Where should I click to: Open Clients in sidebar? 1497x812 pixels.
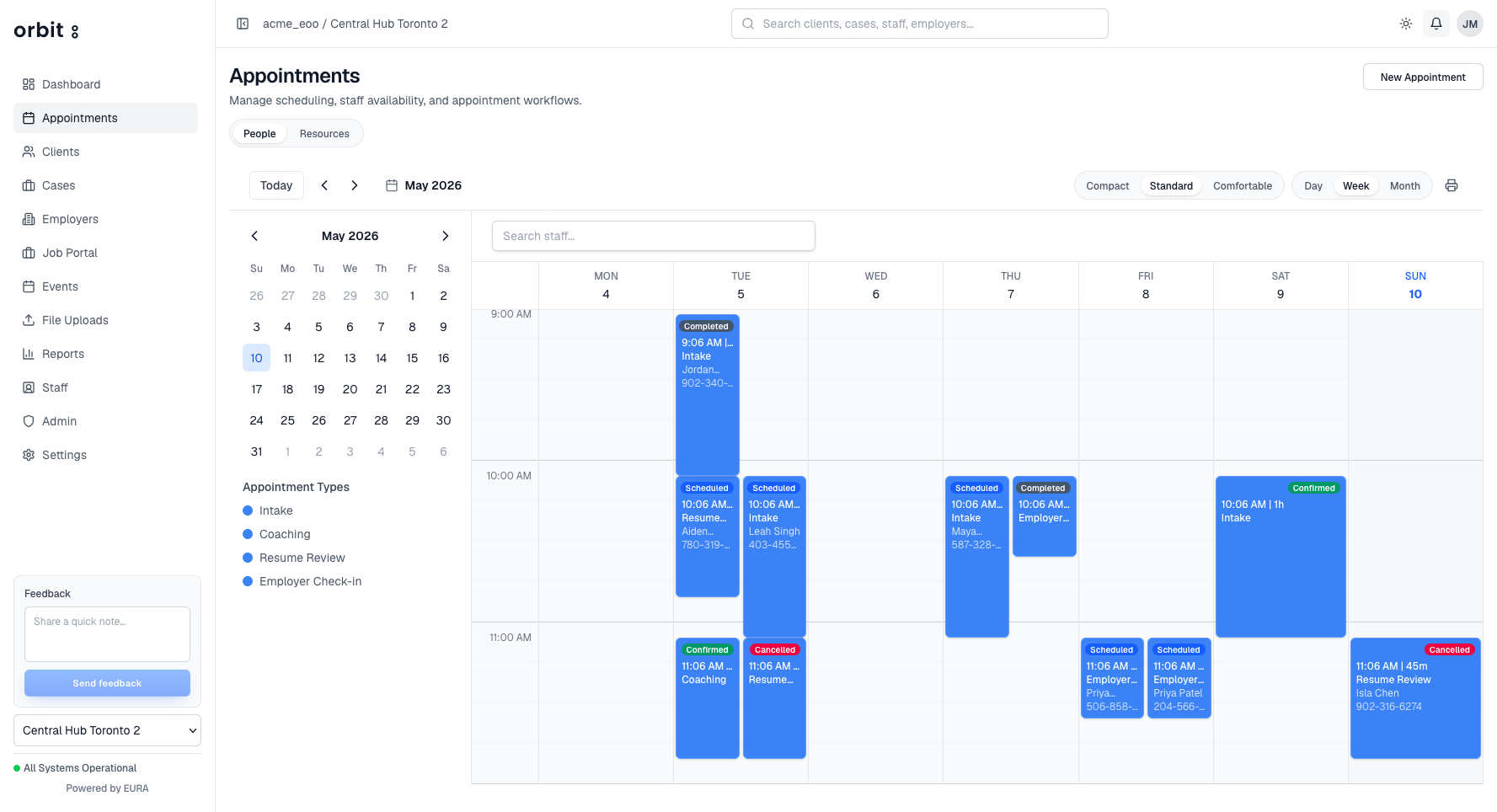[105, 152]
